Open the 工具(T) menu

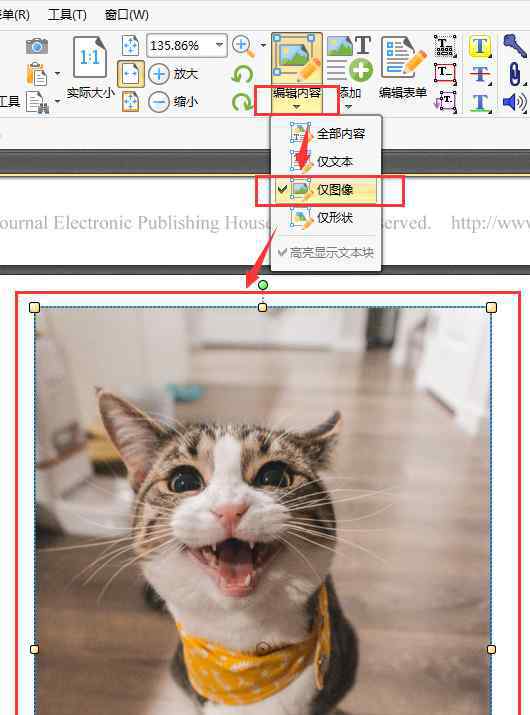tap(67, 15)
